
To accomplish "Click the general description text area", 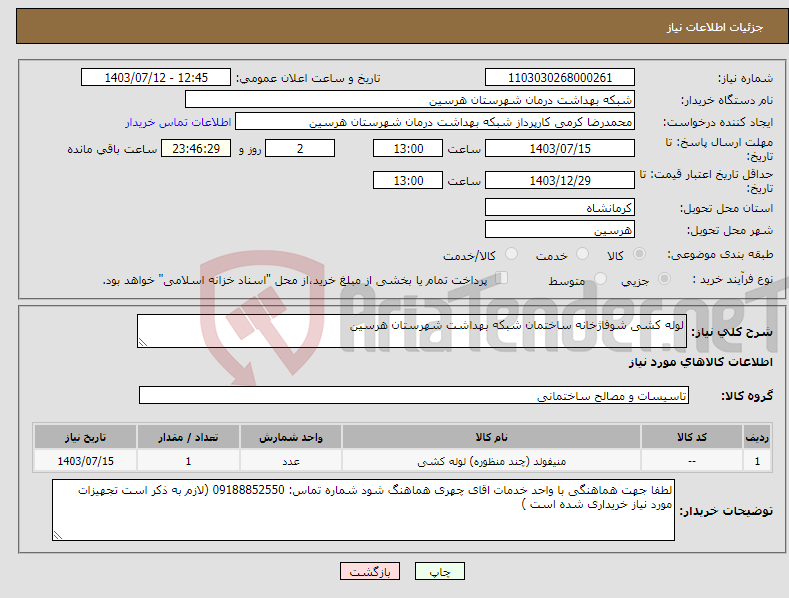I will [x=412, y=331].
